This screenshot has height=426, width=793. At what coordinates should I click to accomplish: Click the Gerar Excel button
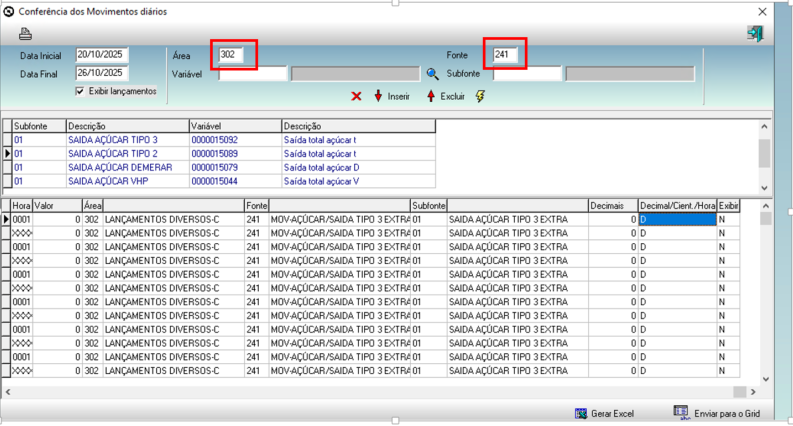tap(604, 413)
